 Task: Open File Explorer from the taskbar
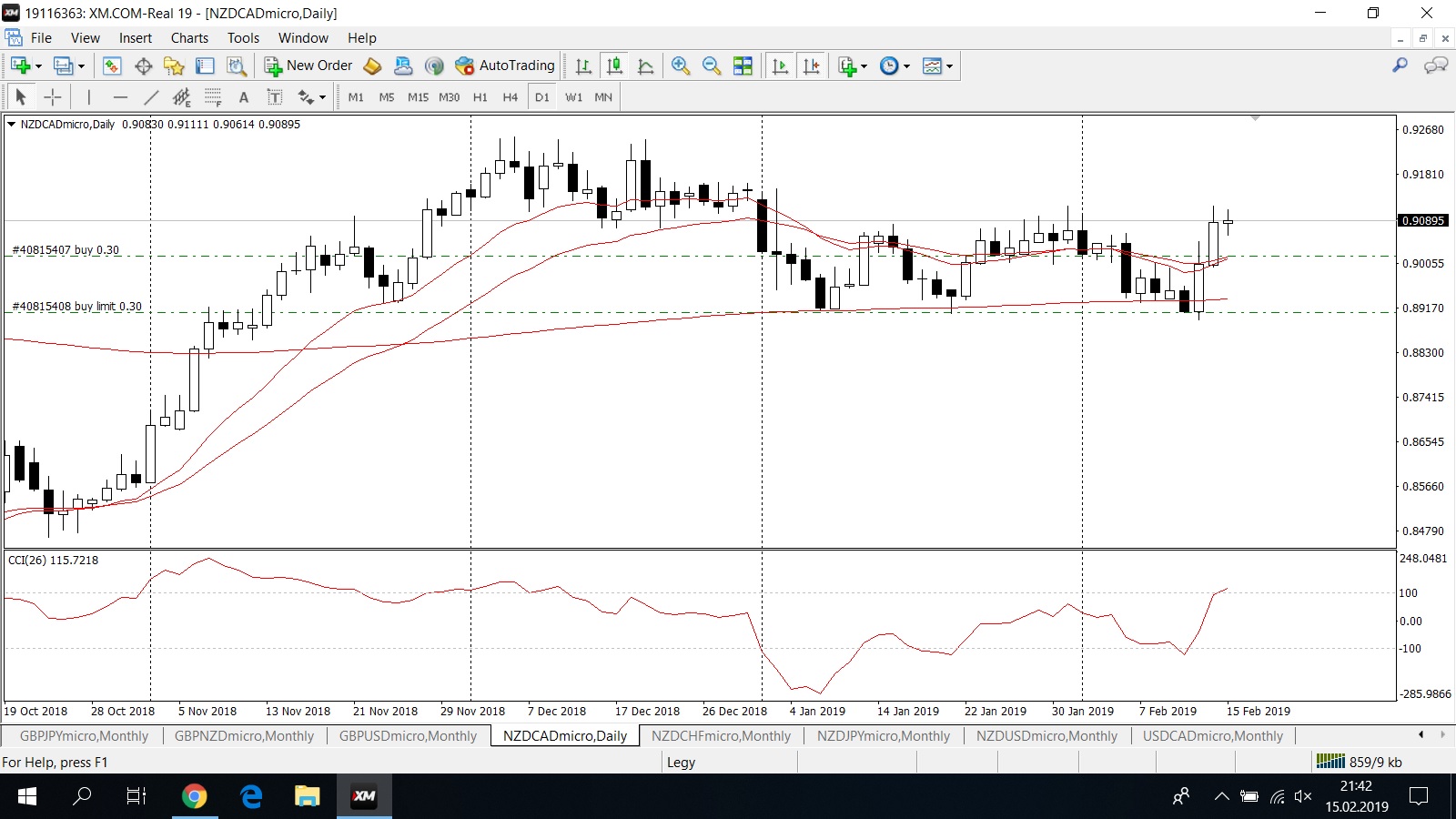click(307, 796)
